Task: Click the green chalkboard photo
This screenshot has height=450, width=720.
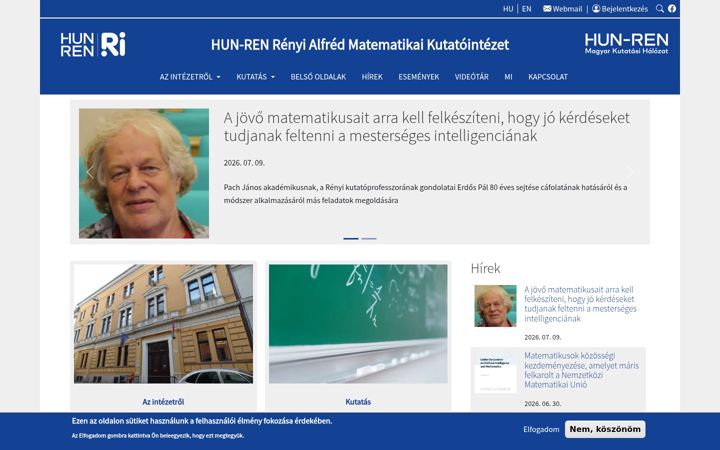Action: coord(358,324)
